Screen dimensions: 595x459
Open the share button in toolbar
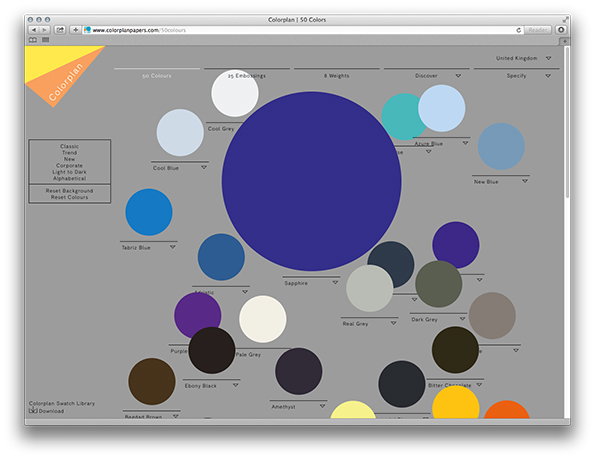click(x=60, y=30)
